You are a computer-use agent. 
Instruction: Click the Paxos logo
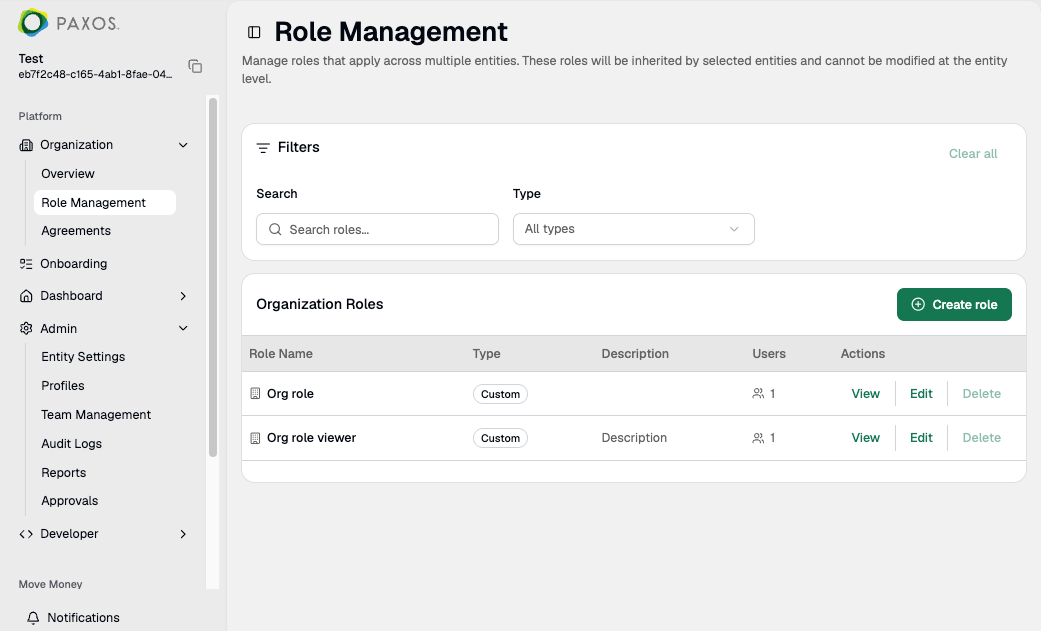coord(69,23)
